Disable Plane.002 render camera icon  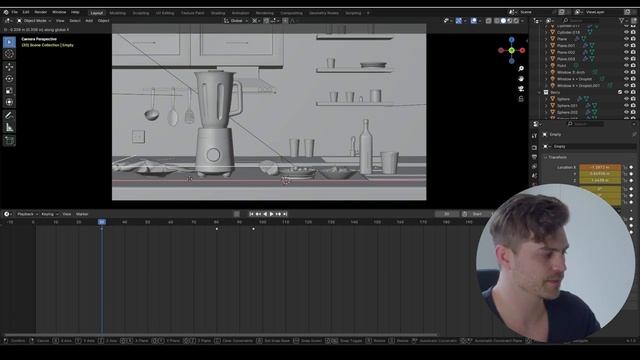[633, 52]
